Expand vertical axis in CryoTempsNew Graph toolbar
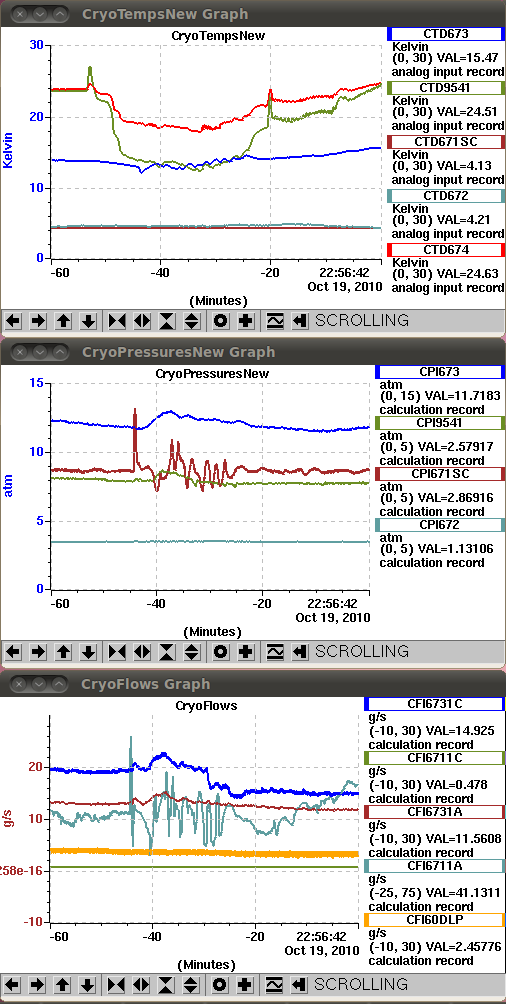Viewport: 506px width, 1004px height. 192,320
